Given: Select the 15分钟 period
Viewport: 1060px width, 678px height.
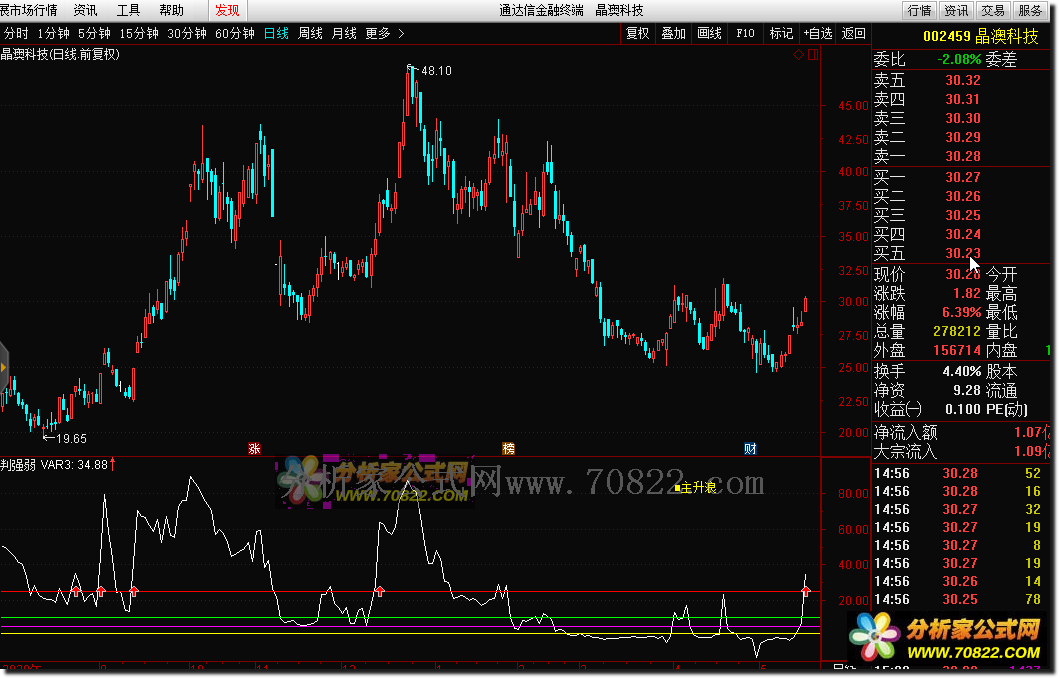Looking at the screenshot, I should click(x=139, y=33).
